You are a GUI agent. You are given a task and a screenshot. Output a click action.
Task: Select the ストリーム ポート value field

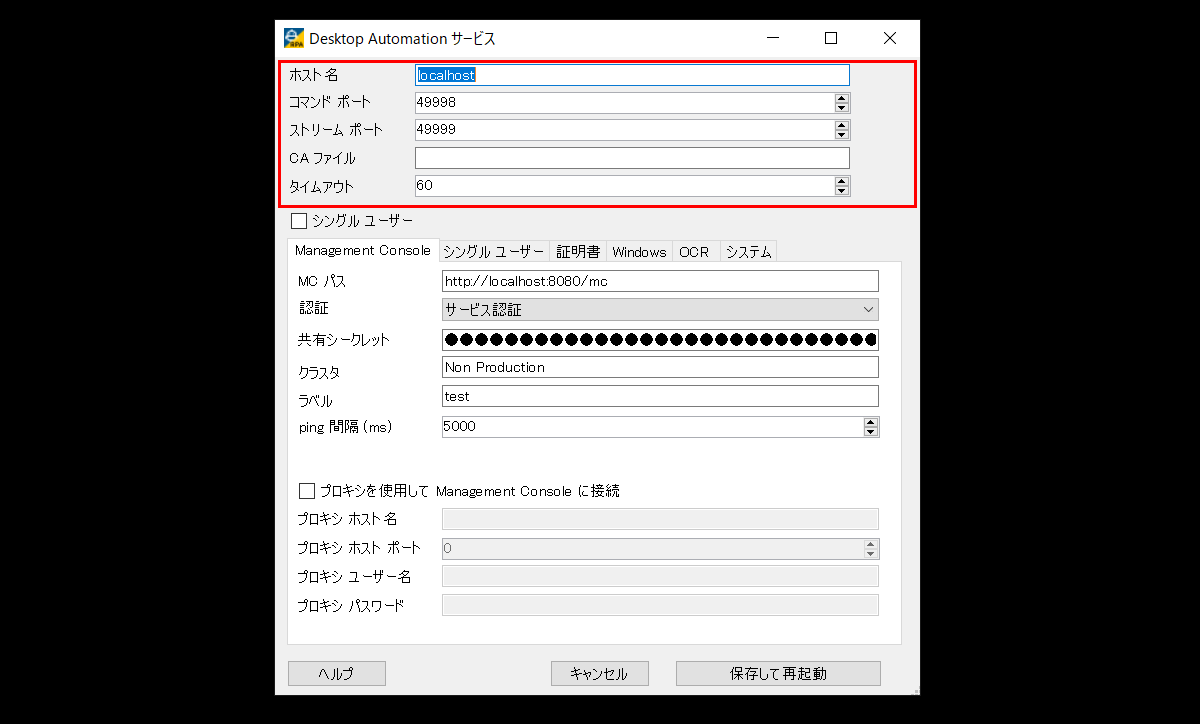click(625, 130)
